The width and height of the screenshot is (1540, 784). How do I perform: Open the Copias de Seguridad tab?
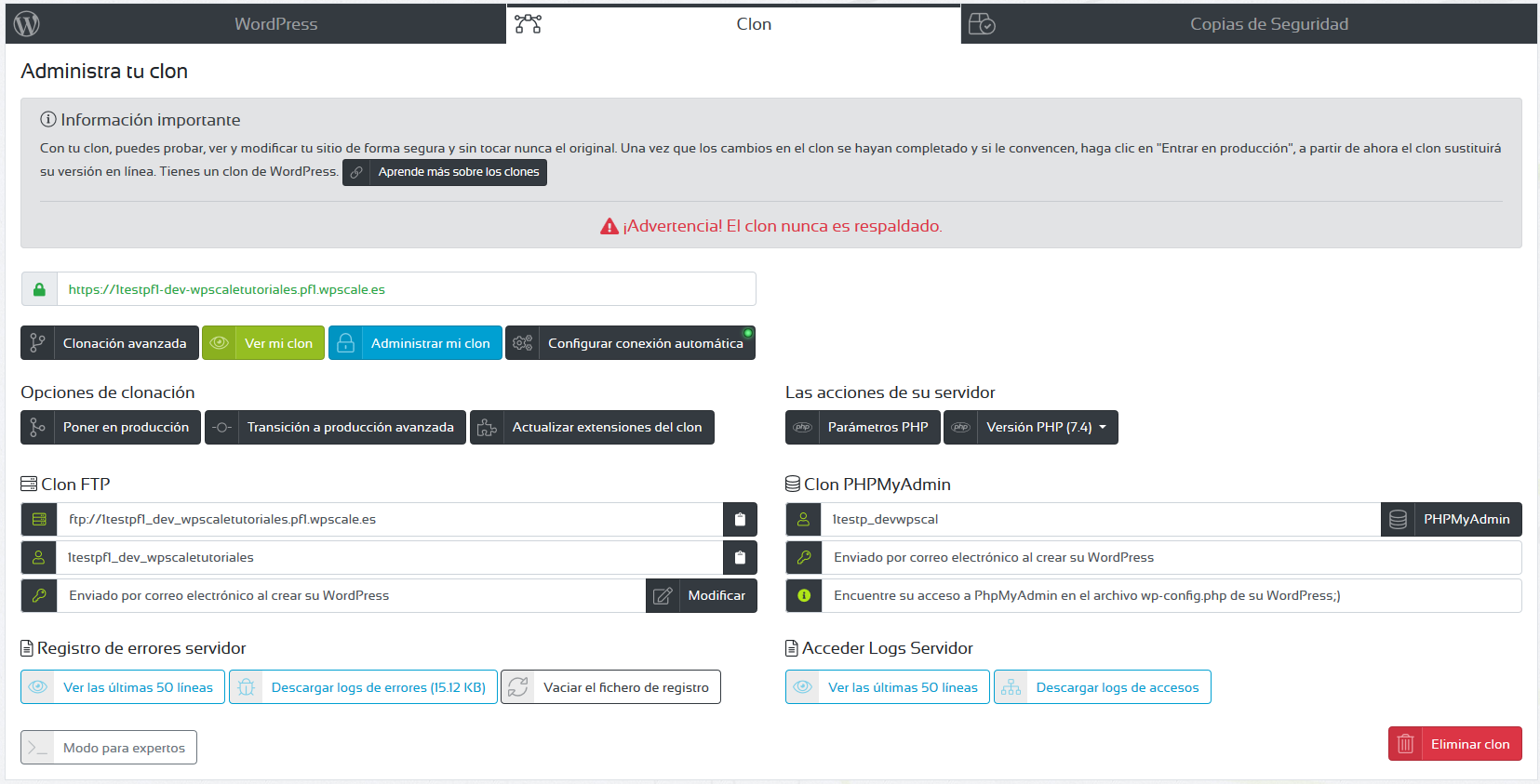pos(1250,24)
